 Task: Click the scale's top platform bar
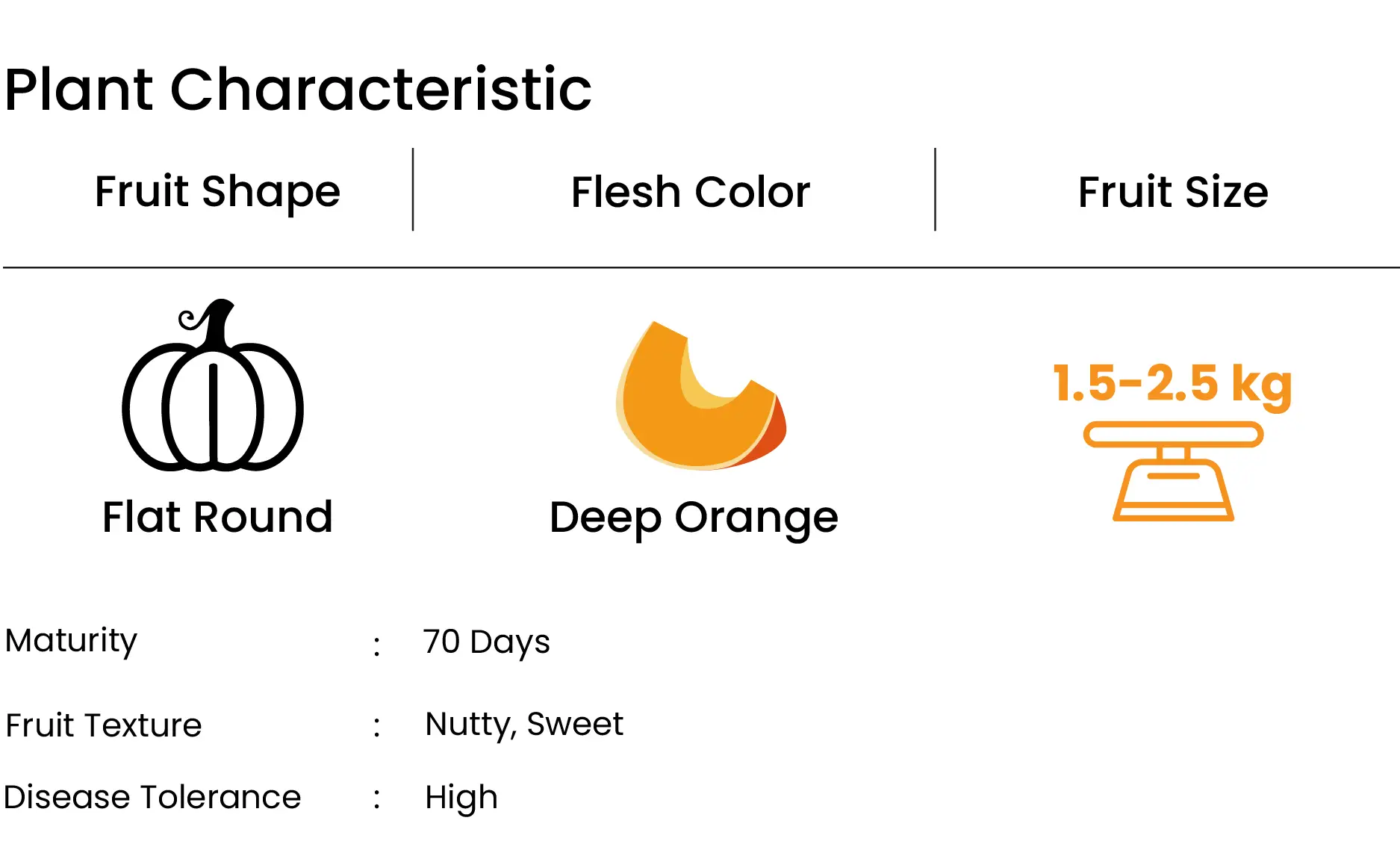pyautogui.click(x=1173, y=434)
